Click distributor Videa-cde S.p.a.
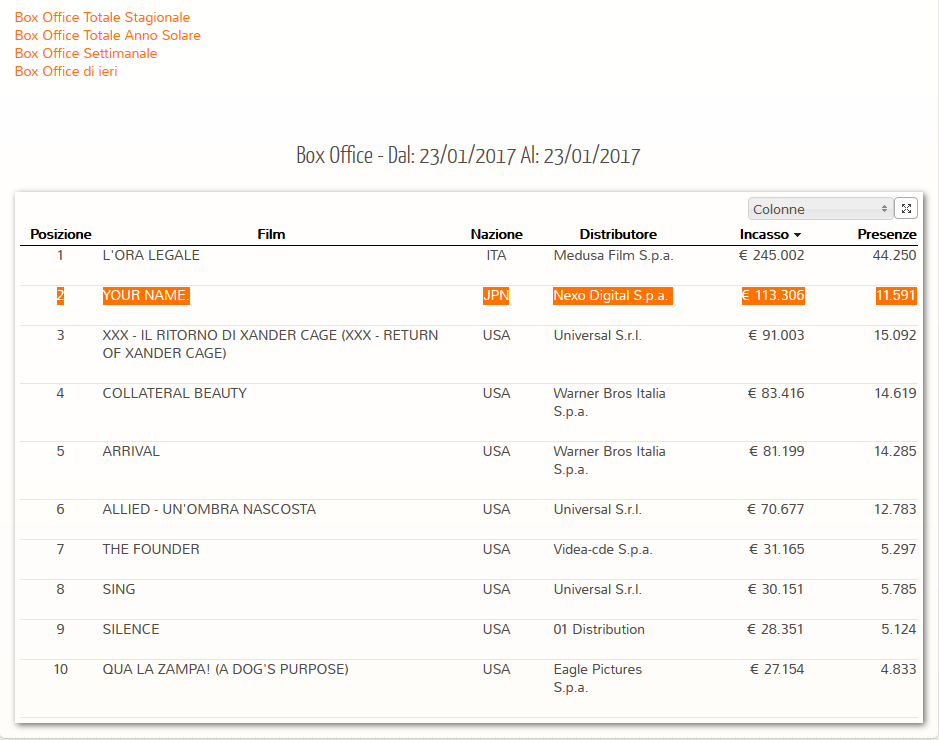Viewport: 939px width, 740px height. click(602, 550)
